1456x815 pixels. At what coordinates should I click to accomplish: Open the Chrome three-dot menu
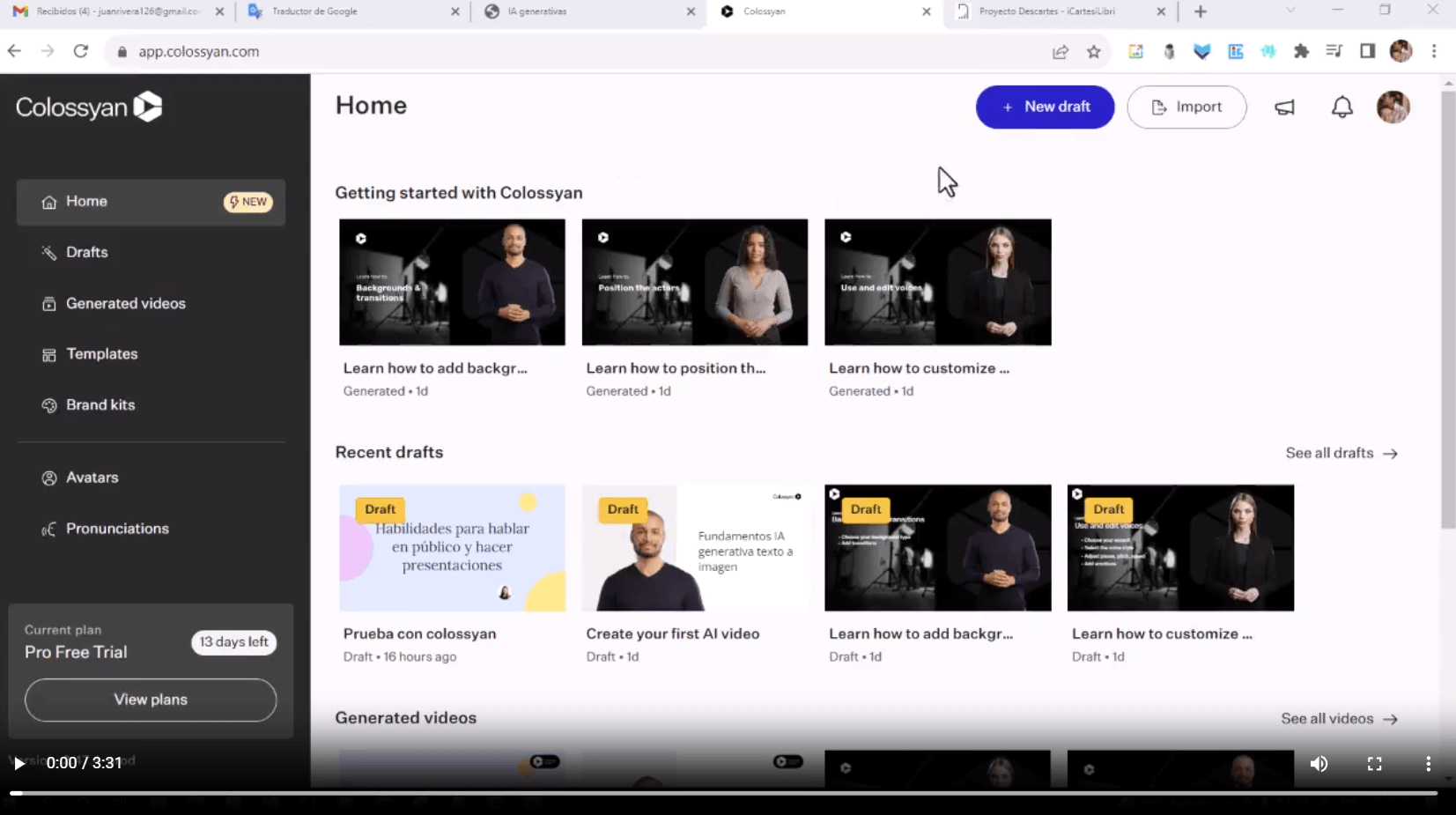pyautogui.click(x=1434, y=51)
